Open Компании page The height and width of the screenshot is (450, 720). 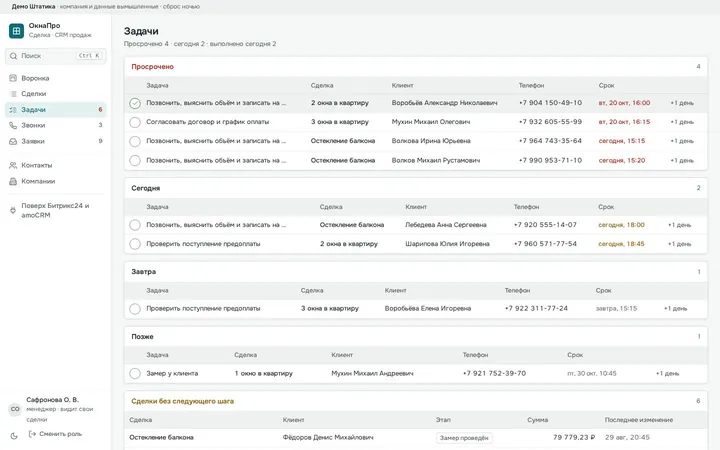[x=56, y=181]
